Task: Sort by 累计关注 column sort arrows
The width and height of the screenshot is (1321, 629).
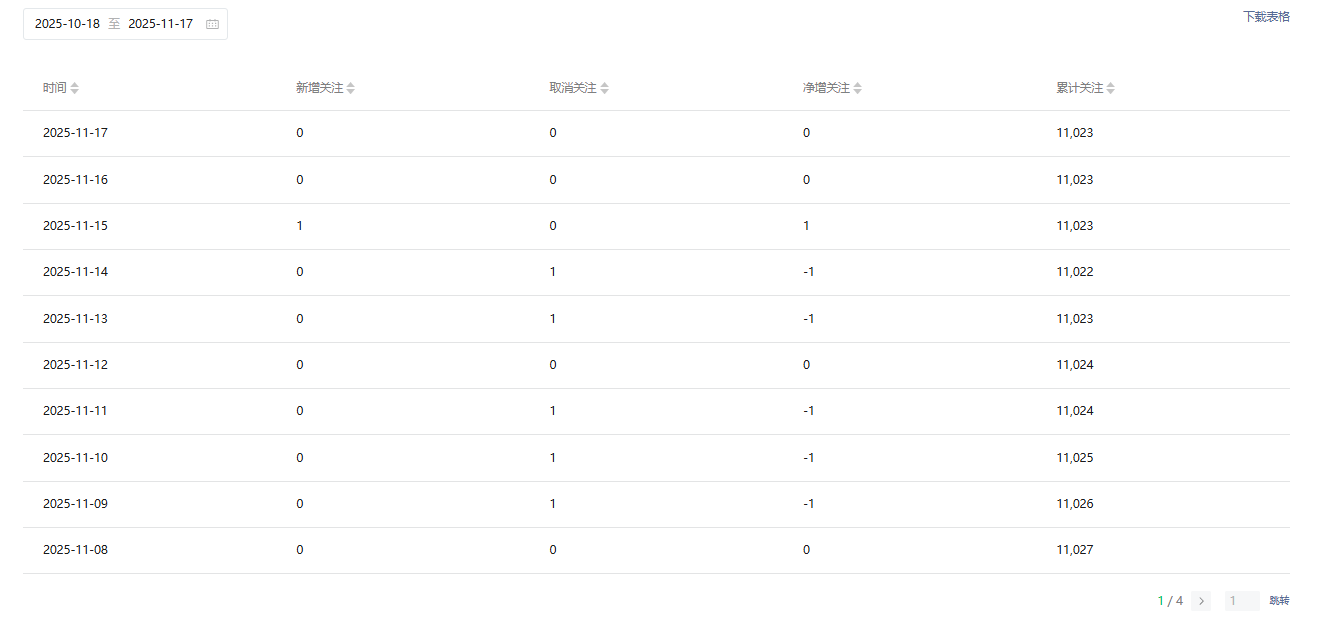Action: [1111, 88]
